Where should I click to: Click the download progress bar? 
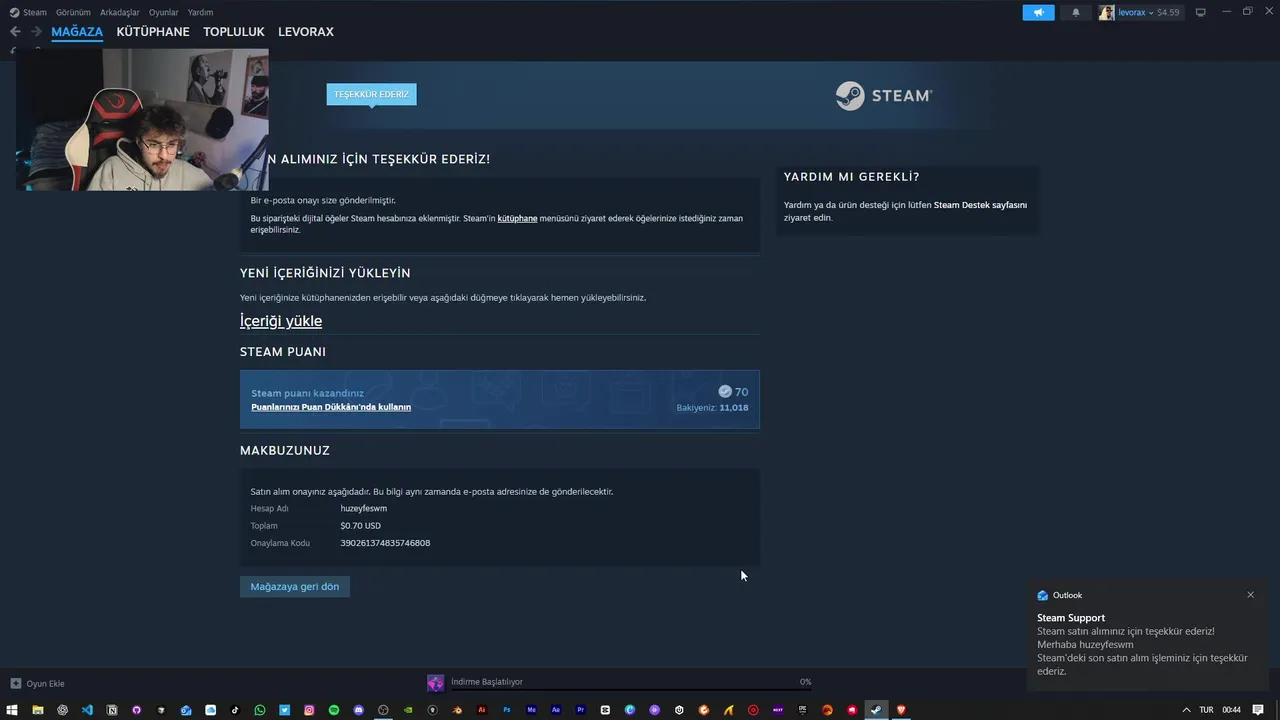tap(630, 689)
